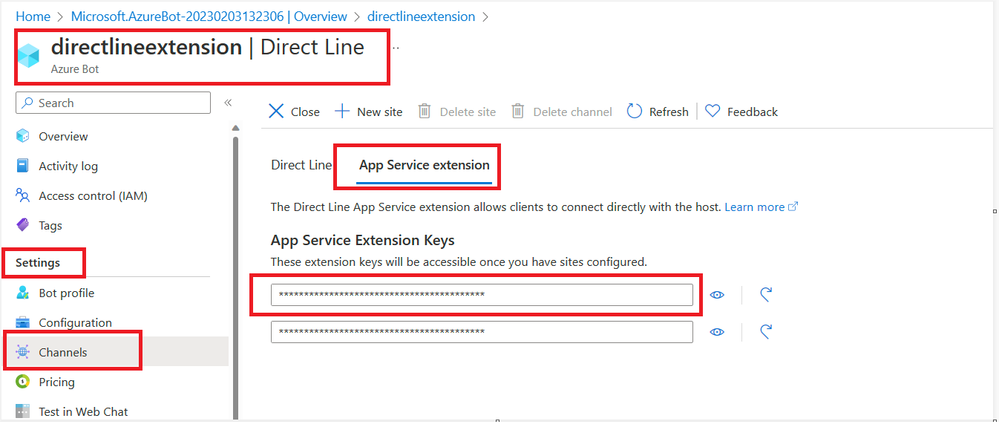
Task: Click the trash icon for Delete channel
Action: pos(518,112)
